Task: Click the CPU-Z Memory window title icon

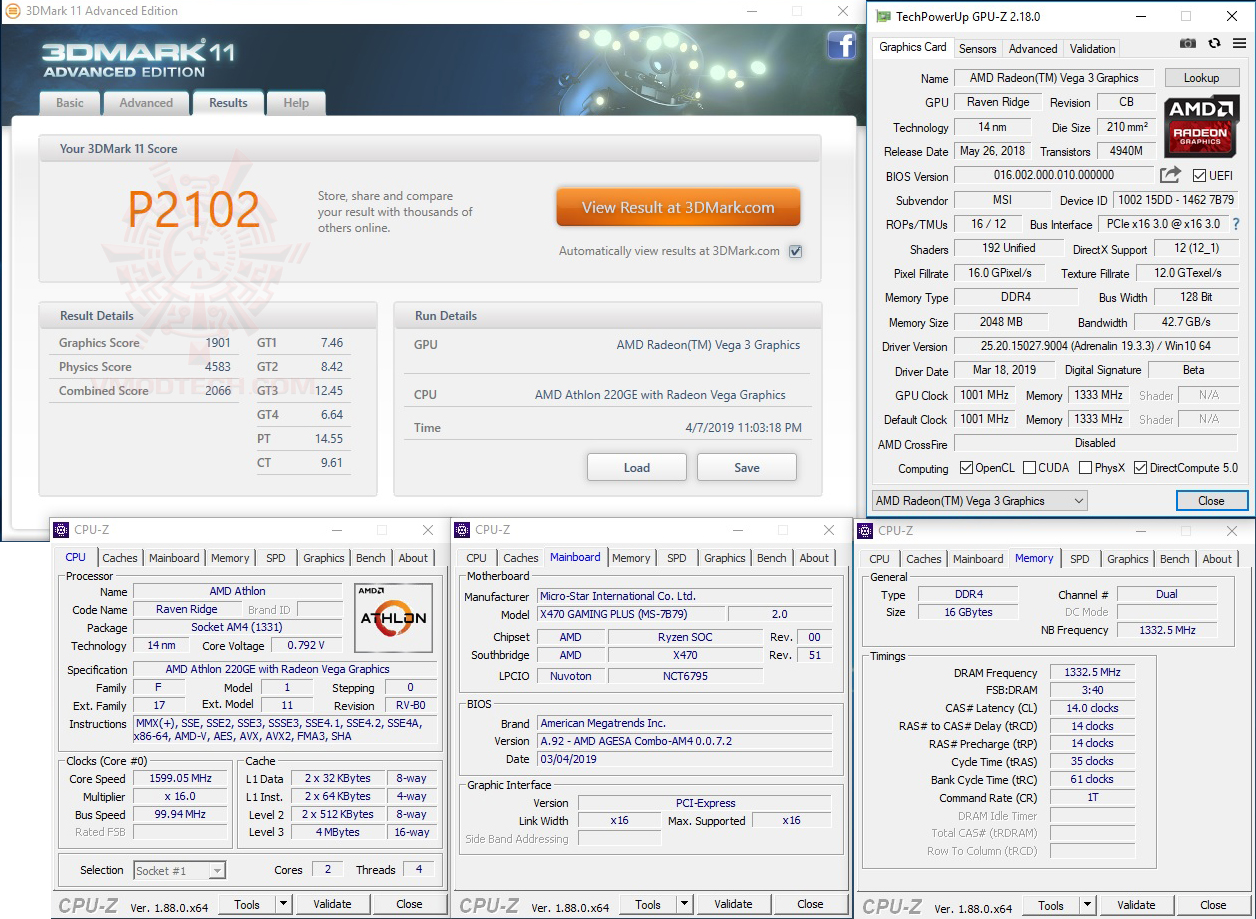Action: 865,531
